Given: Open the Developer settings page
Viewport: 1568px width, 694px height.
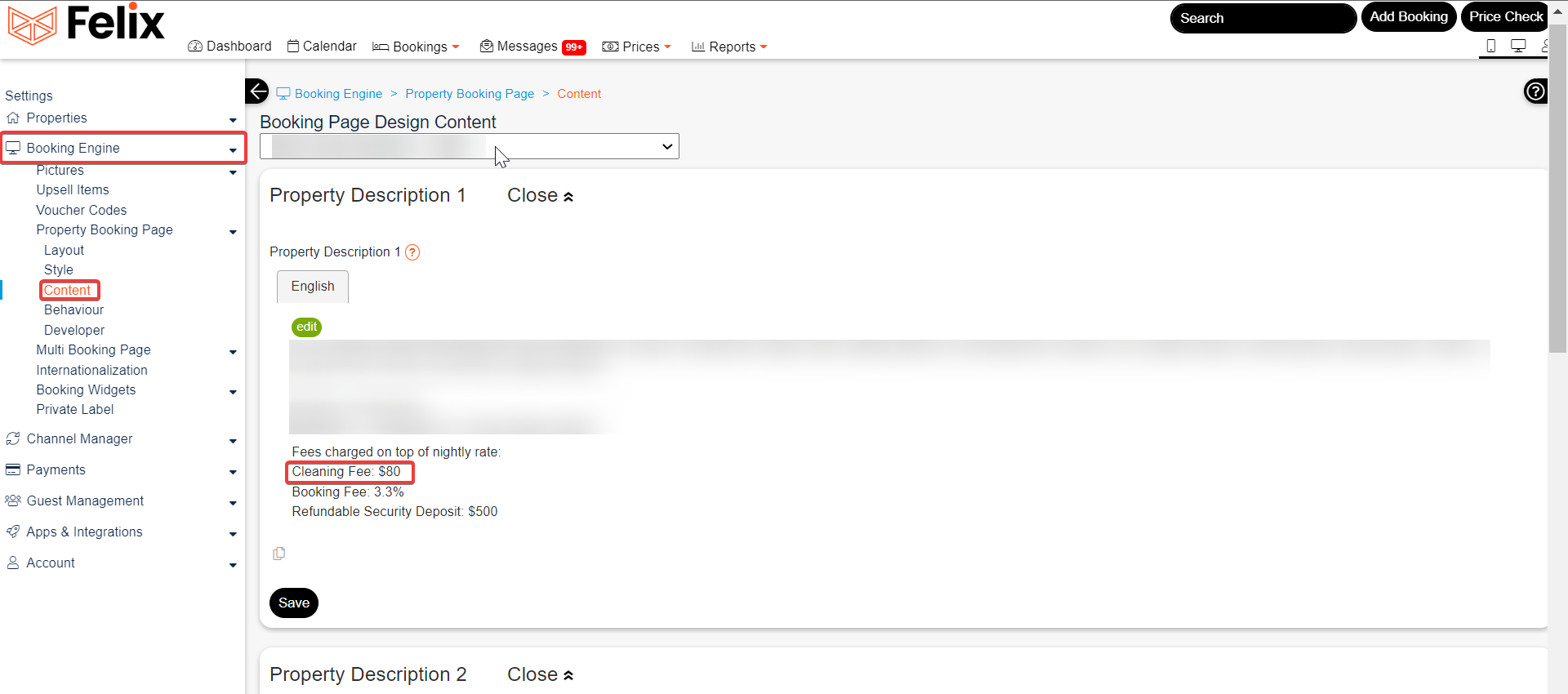Looking at the screenshot, I should click(74, 331).
